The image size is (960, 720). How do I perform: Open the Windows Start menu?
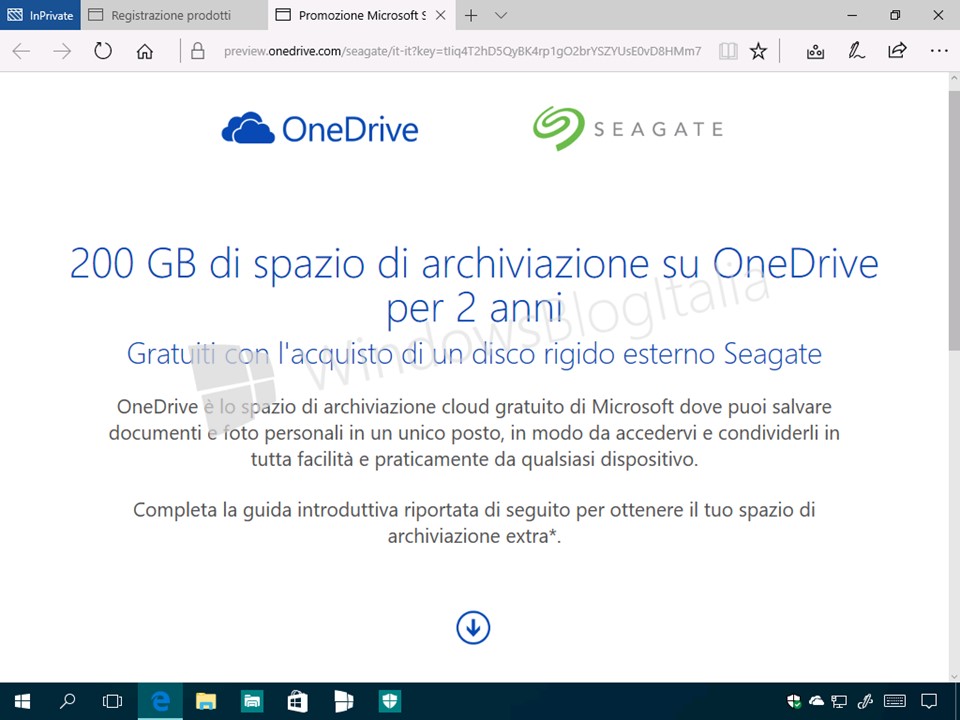(23, 701)
